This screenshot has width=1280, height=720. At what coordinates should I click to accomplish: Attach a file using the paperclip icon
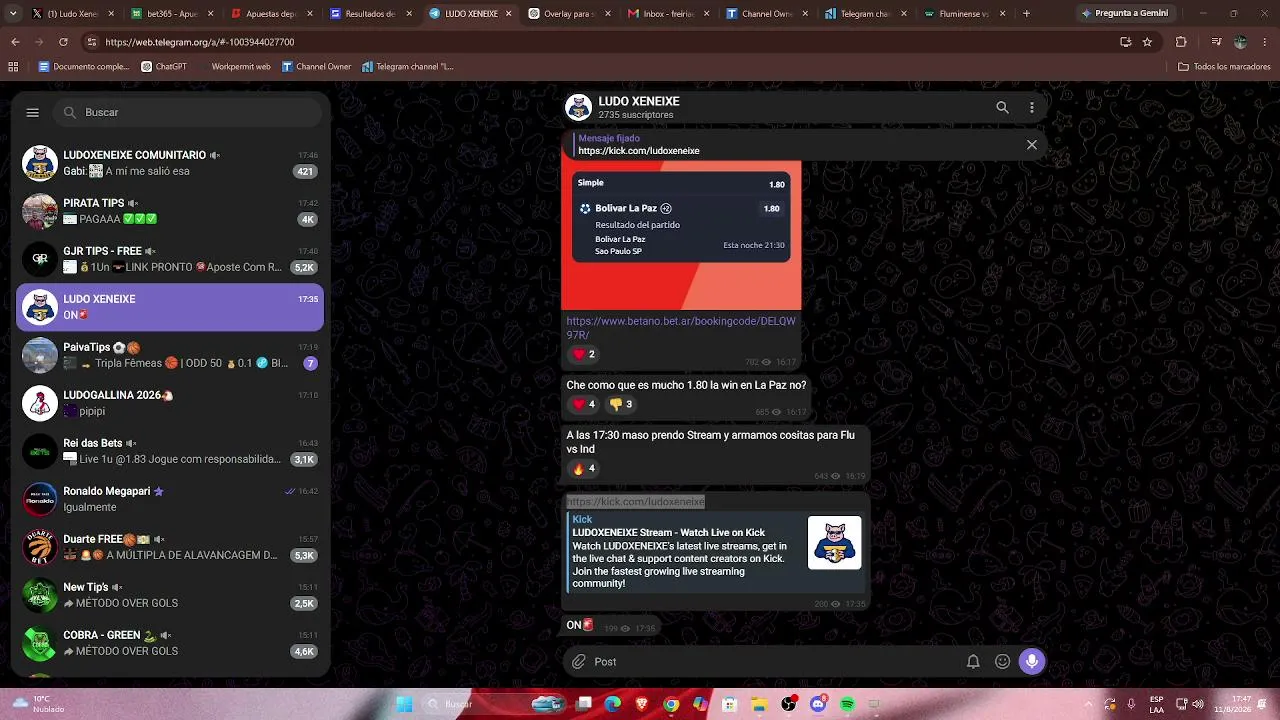pos(578,662)
